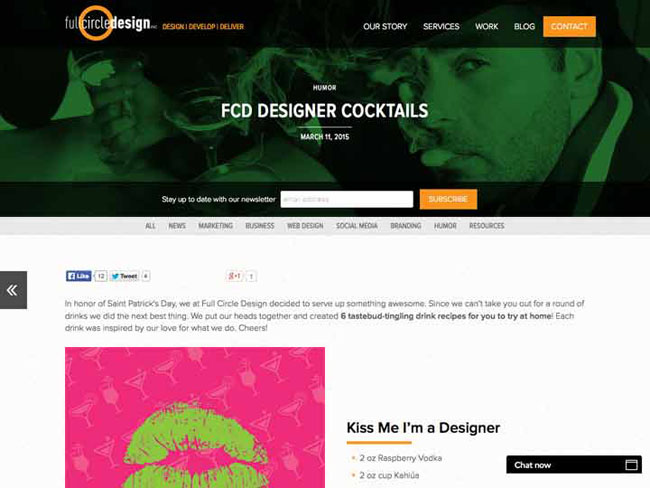This screenshot has height=488, width=650.
Task: Click the Subscribe button
Action: pos(448,199)
